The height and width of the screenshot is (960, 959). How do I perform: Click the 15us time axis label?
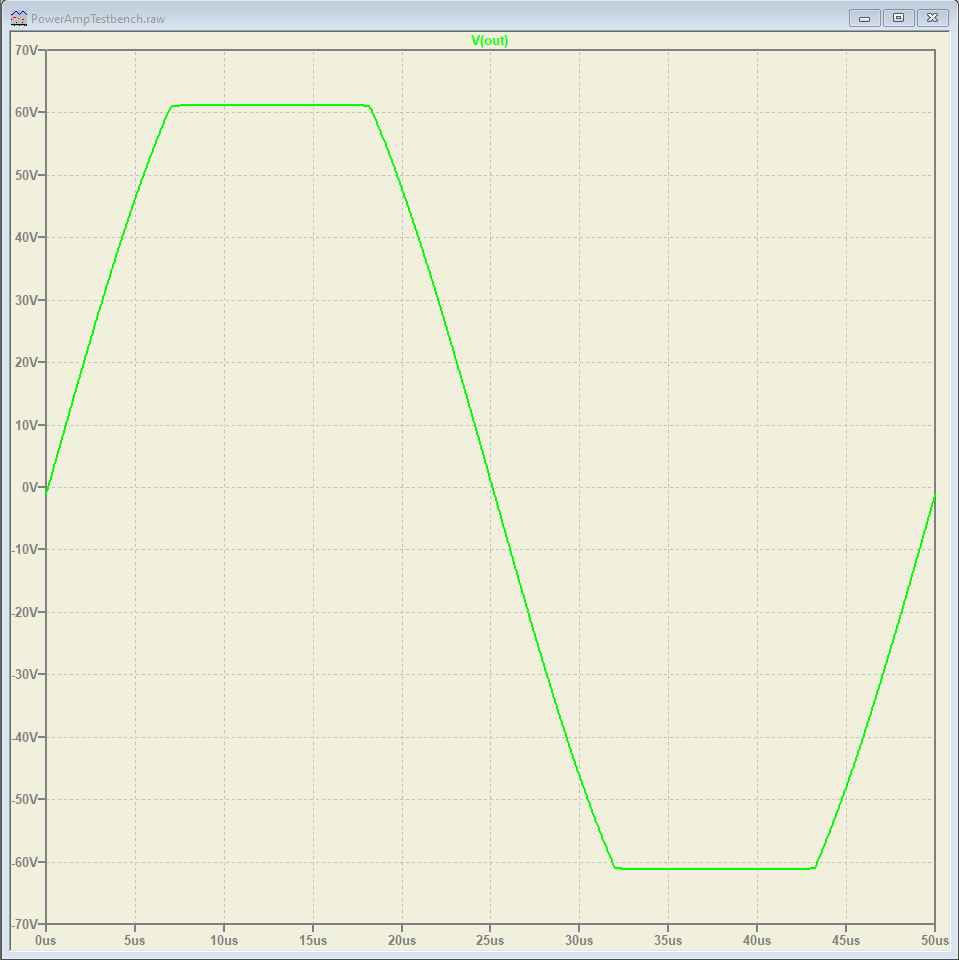[313, 940]
